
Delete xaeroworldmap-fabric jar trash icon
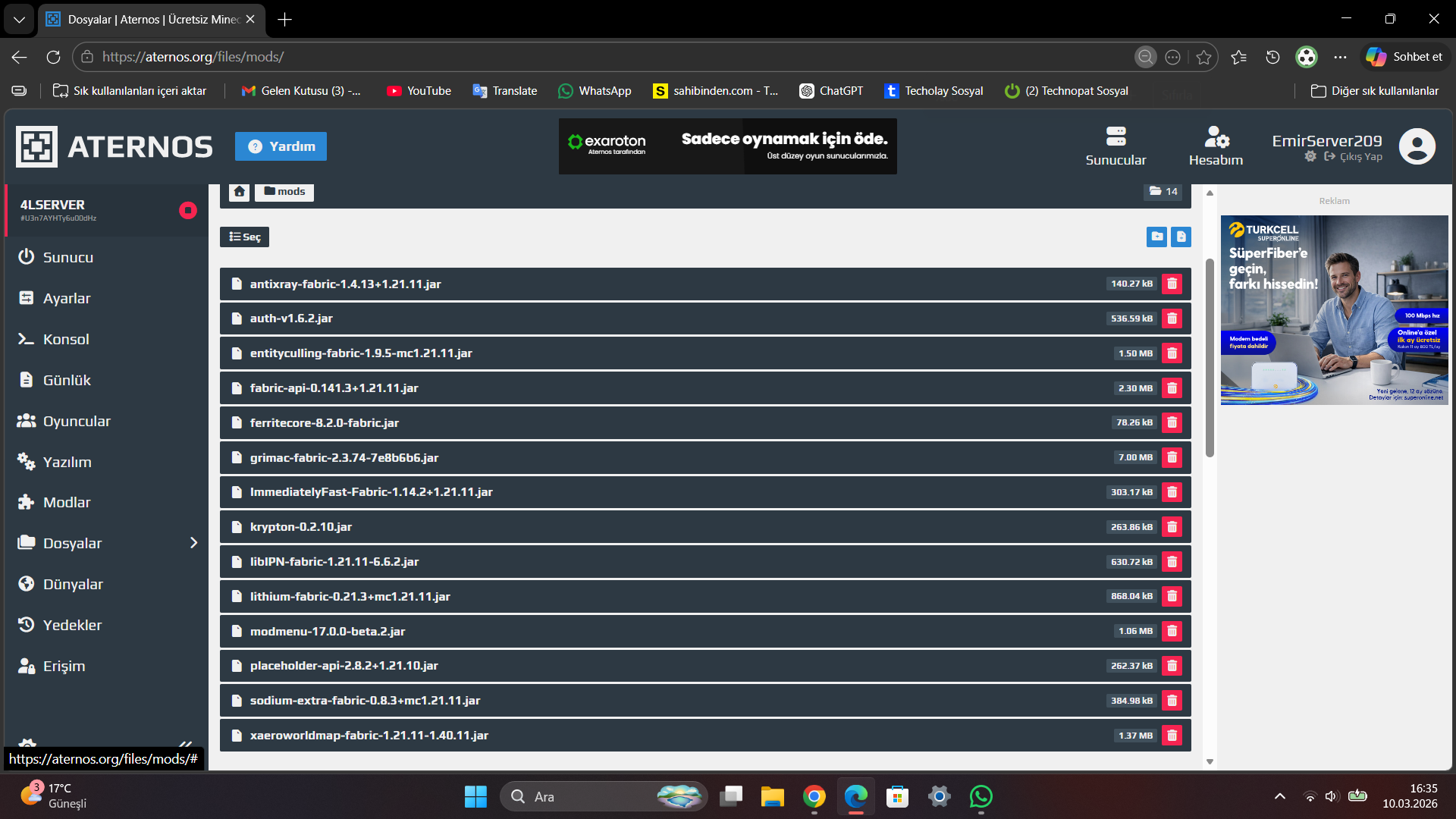point(1172,736)
